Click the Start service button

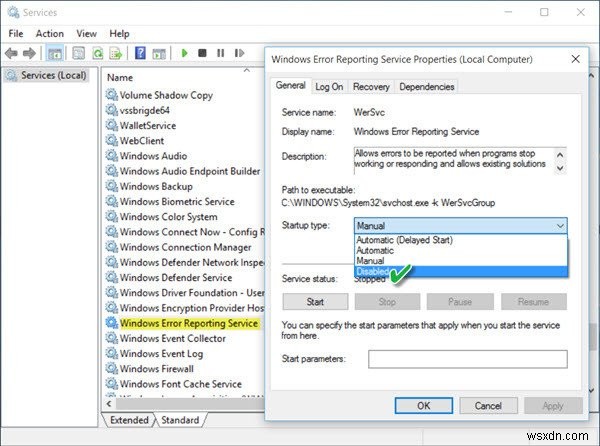(x=315, y=302)
